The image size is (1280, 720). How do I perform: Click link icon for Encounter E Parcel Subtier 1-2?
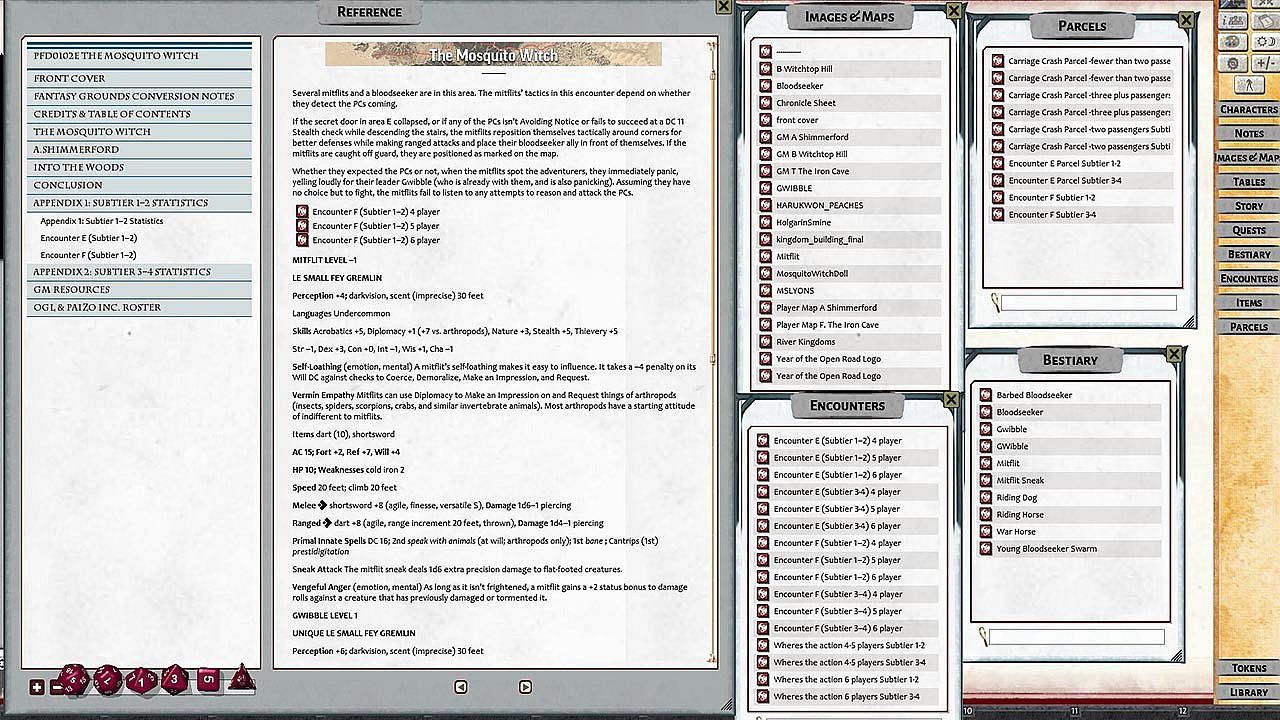[997, 163]
